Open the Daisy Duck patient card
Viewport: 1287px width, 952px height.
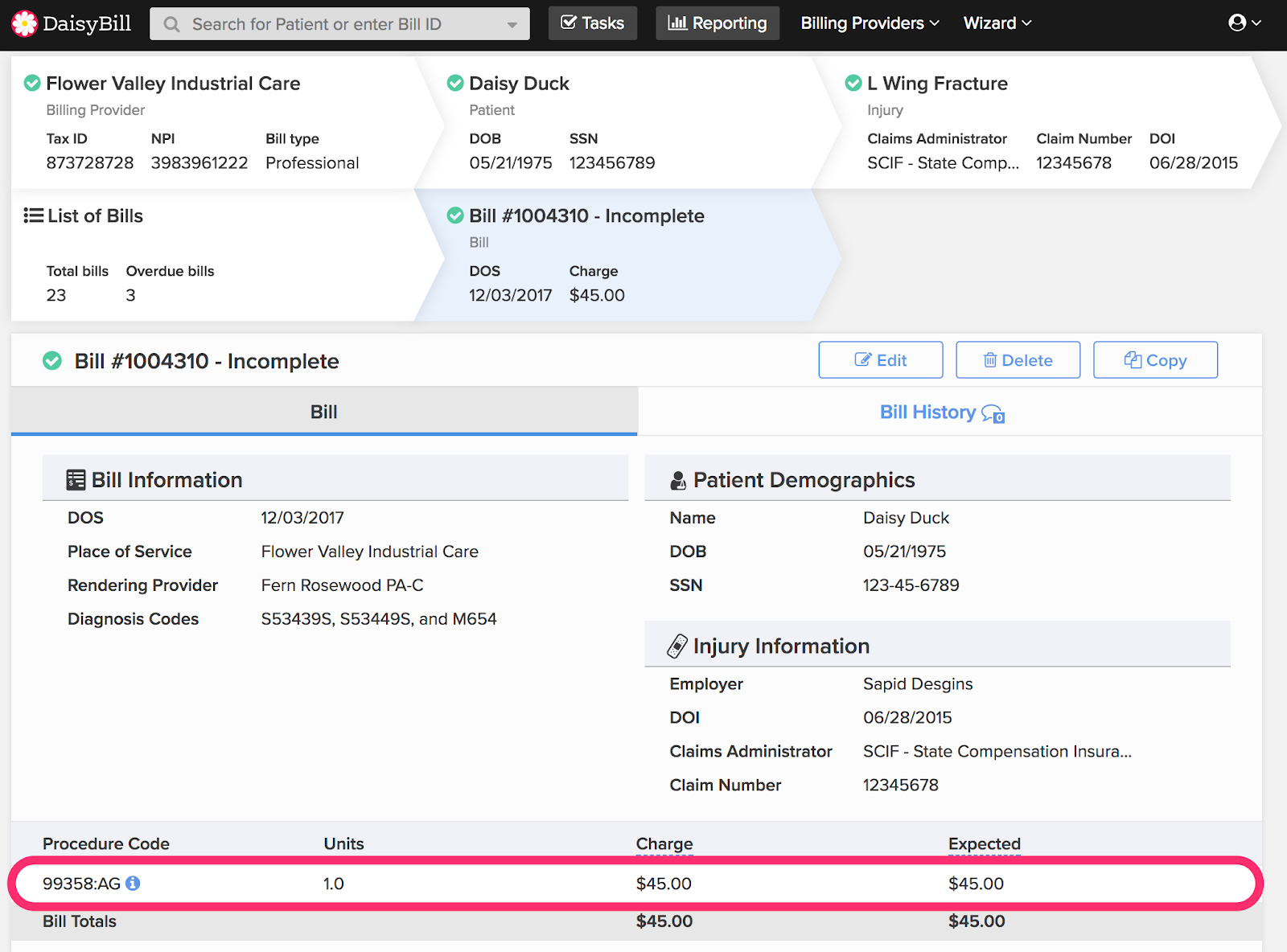(627, 122)
